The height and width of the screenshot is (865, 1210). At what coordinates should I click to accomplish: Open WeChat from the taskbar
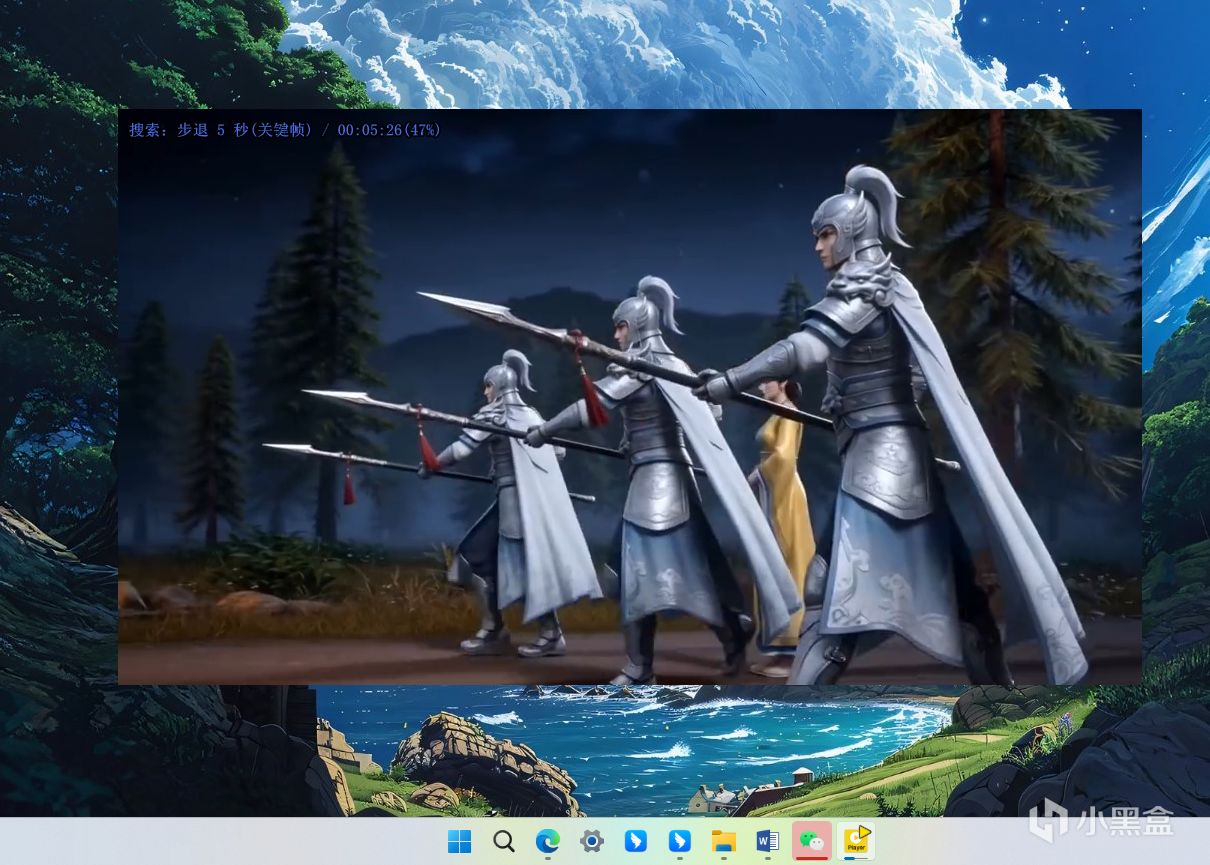coord(812,841)
